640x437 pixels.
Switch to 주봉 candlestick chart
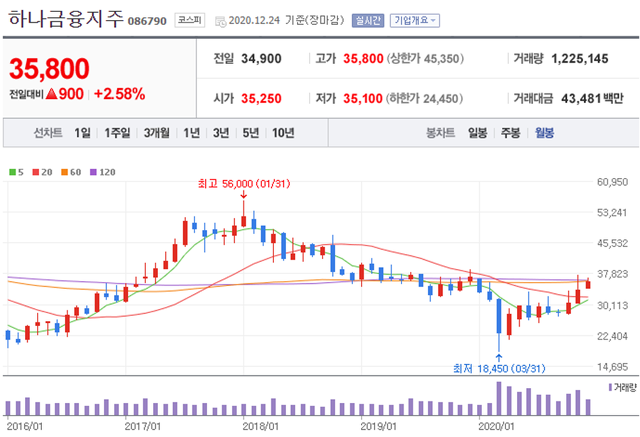[511, 133]
